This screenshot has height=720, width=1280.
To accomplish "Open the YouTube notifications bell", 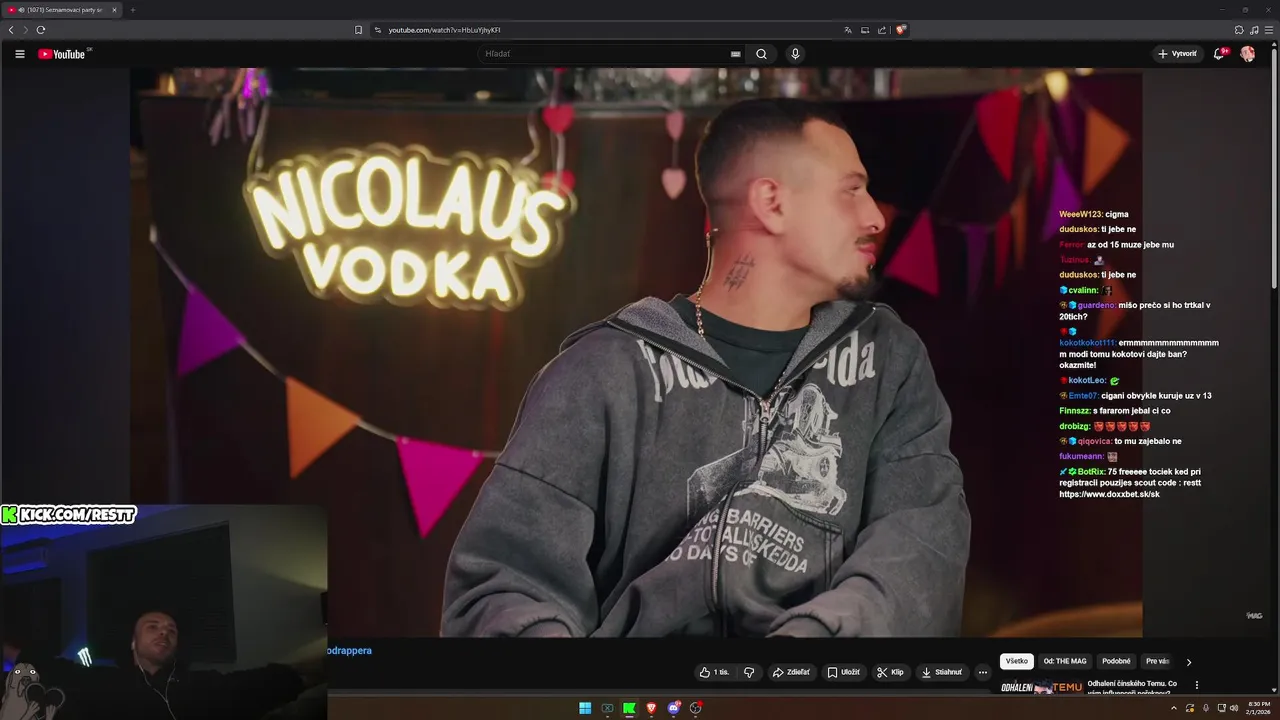I will [1219, 54].
